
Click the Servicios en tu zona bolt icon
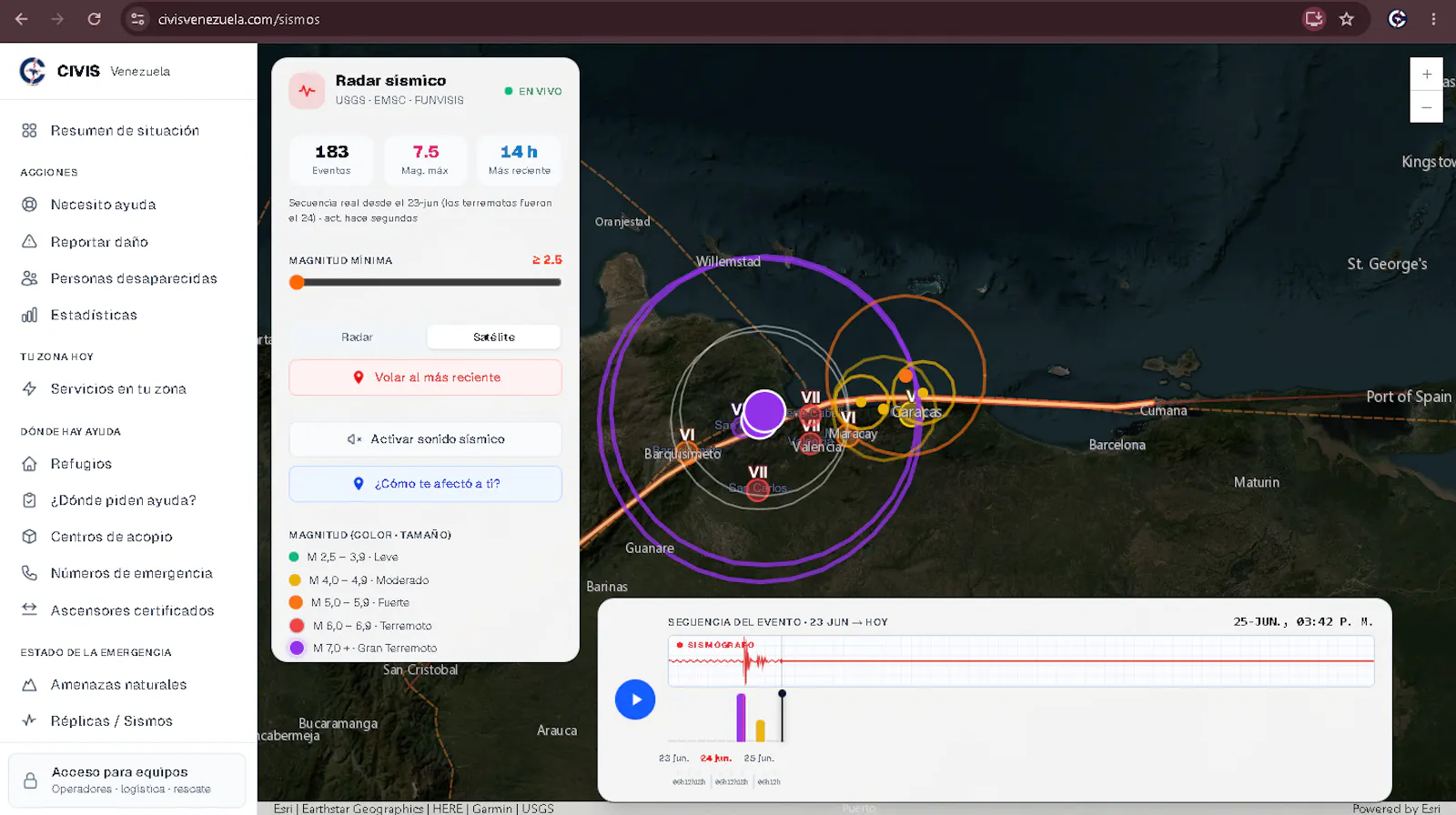tap(29, 388)
